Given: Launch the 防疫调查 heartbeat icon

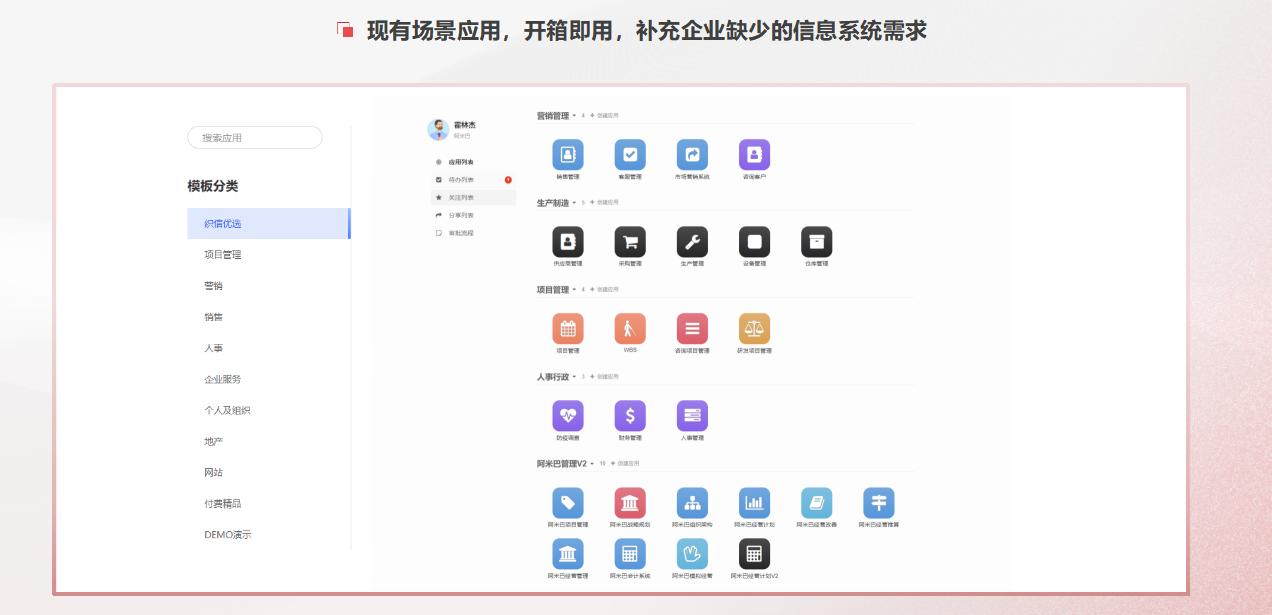Looking at the screenshot, I should (568, 417).
